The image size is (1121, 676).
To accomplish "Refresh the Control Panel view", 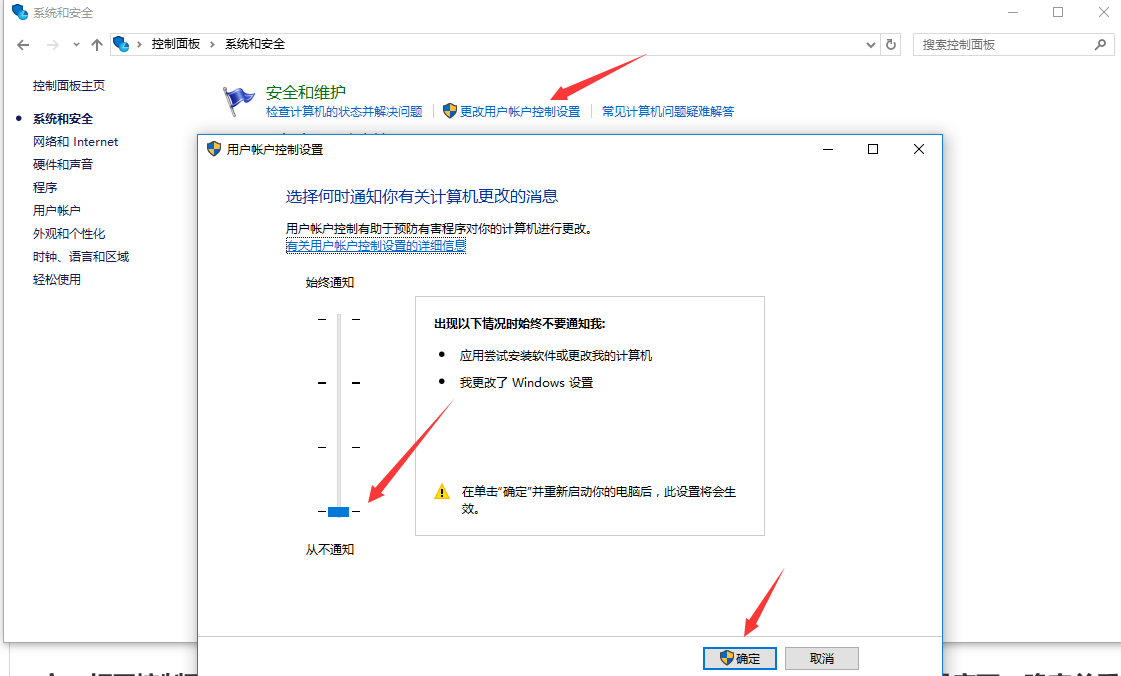I will pos(891,44).
